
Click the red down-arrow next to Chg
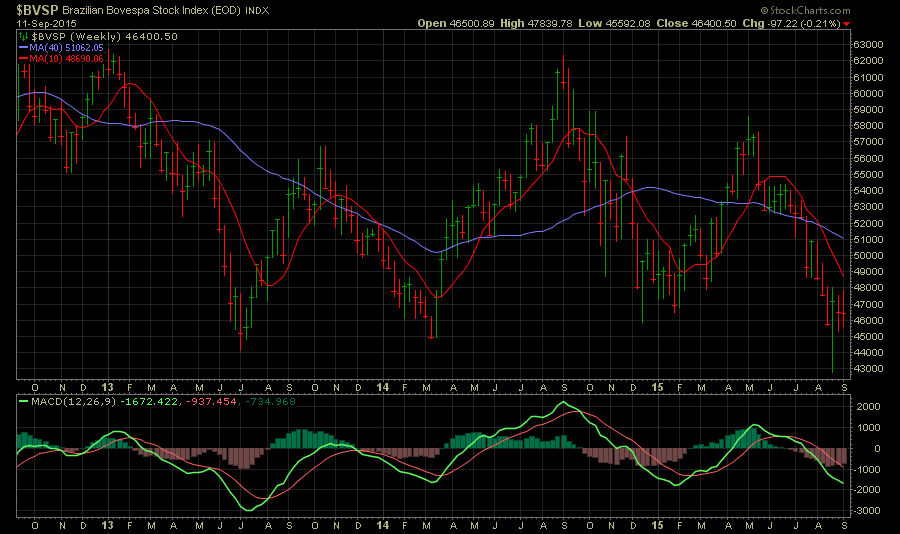coord(847,23)
